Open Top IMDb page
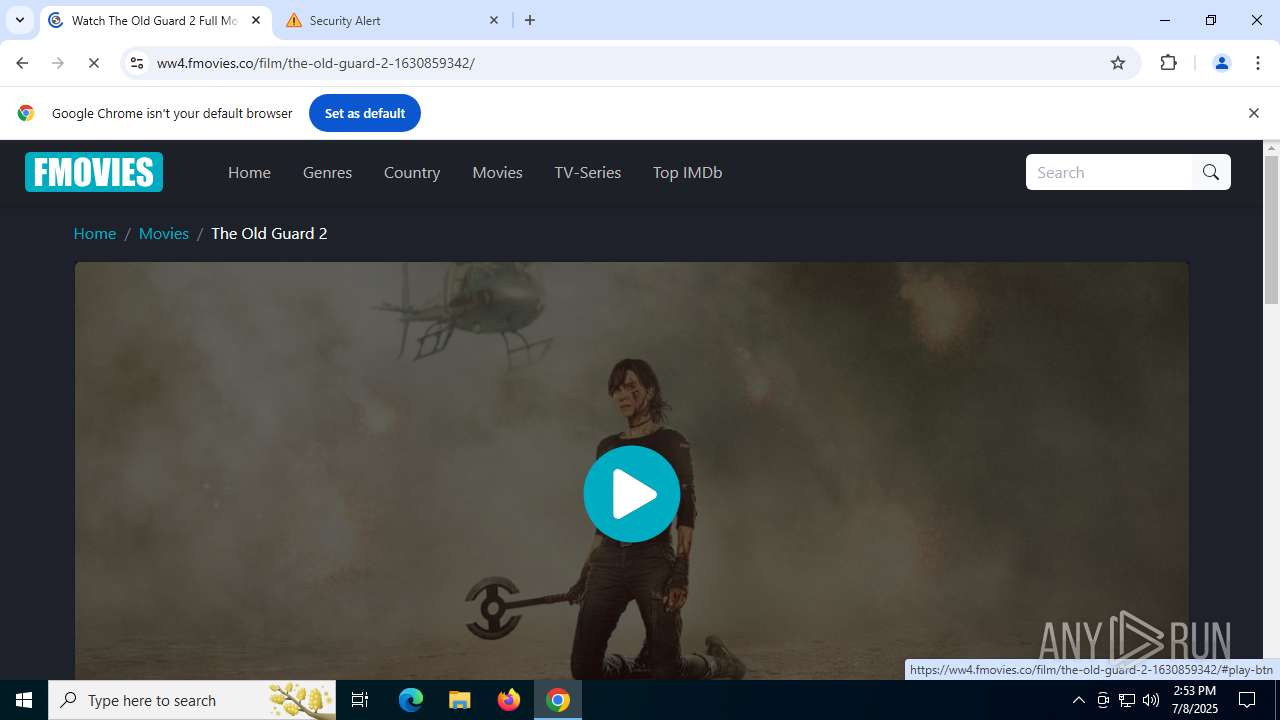The width and height of the screenshot is (1280, 720). coord(687,172)
